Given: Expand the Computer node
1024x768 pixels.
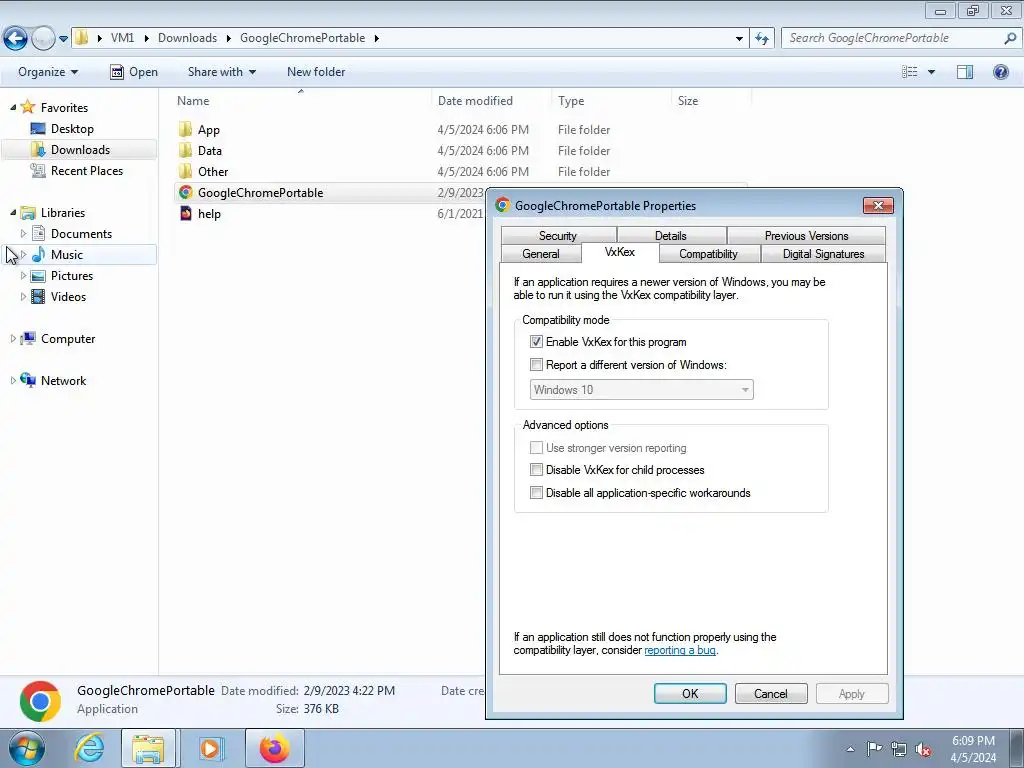Looking at the screenshot, I should [13, 338].
